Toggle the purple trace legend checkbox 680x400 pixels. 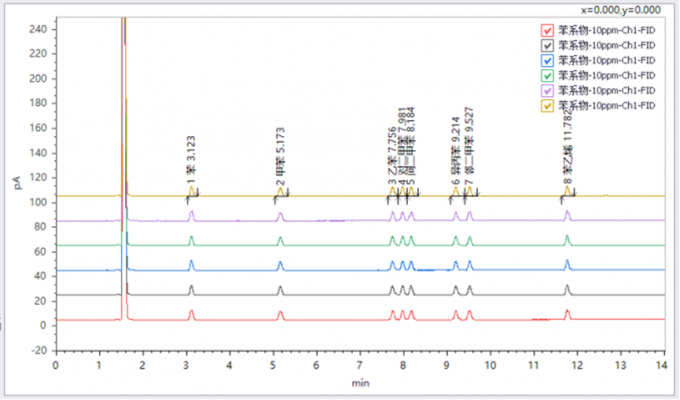547,89
